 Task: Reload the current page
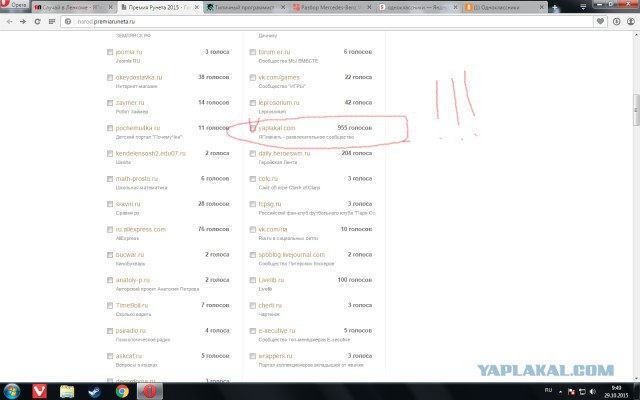(38, 22)
